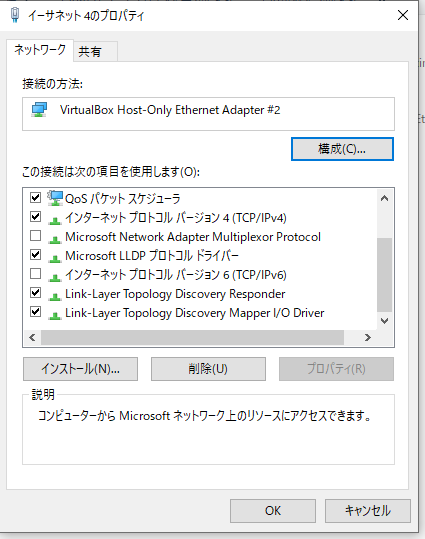
Task: Click the VirtualBox network adapter icon
Action: click(x=40, y=110)
